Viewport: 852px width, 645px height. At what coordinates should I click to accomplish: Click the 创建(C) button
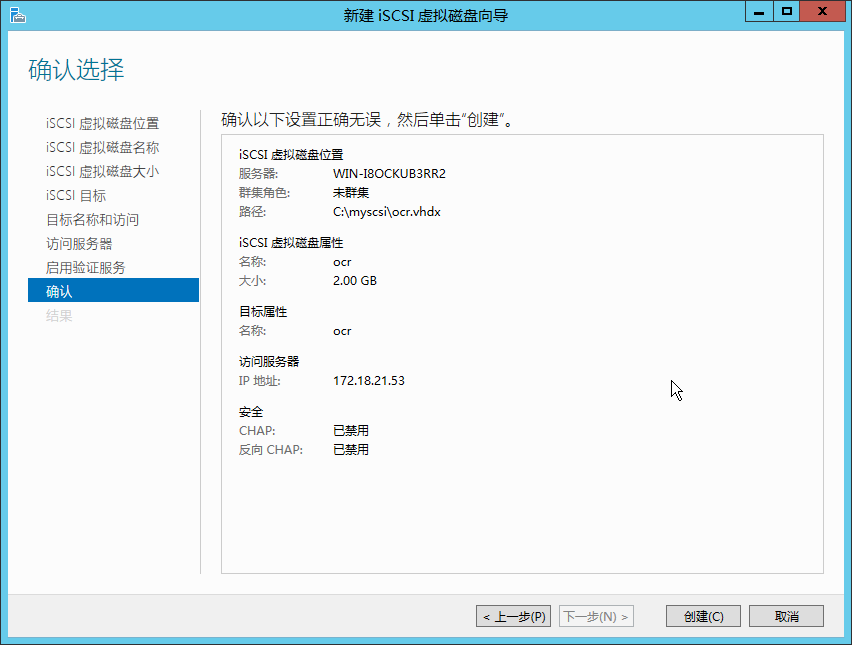(x=703, y=616)
